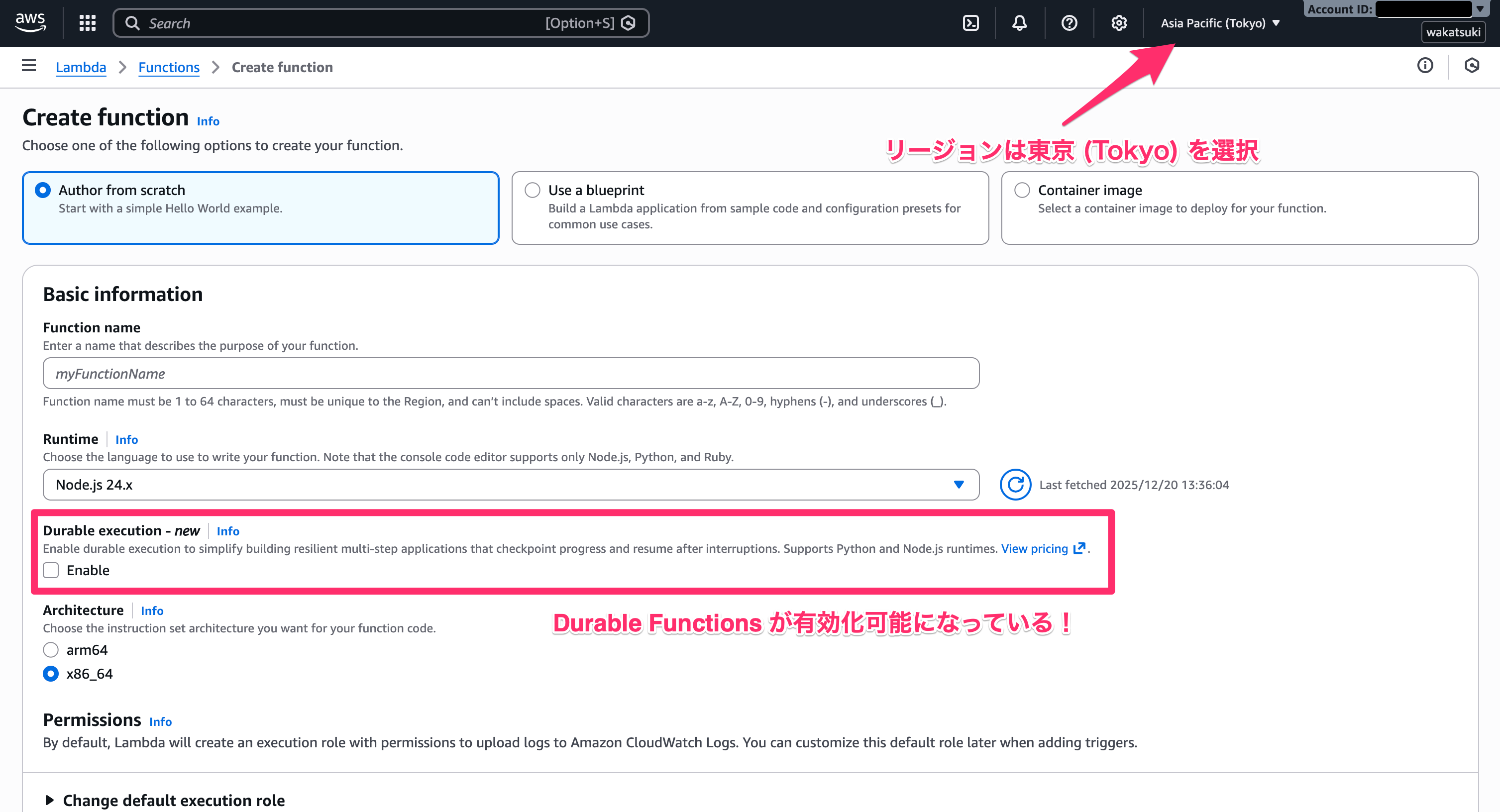
Task: Open the Node.js 24.x runtime dropdown
Action: pyautogui.click(x=511, y=484)
